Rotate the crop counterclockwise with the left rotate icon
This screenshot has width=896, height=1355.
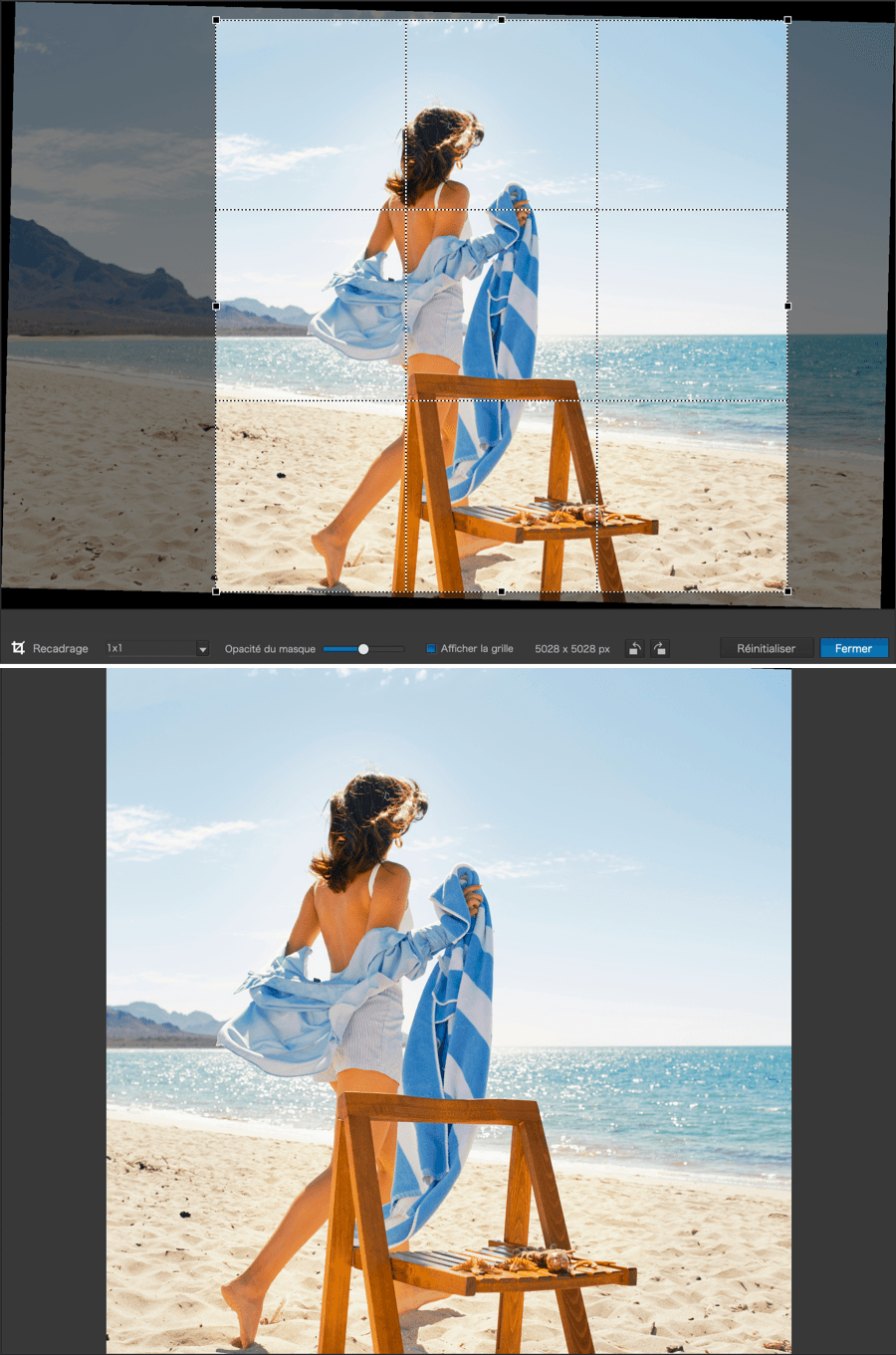(634, 648)
